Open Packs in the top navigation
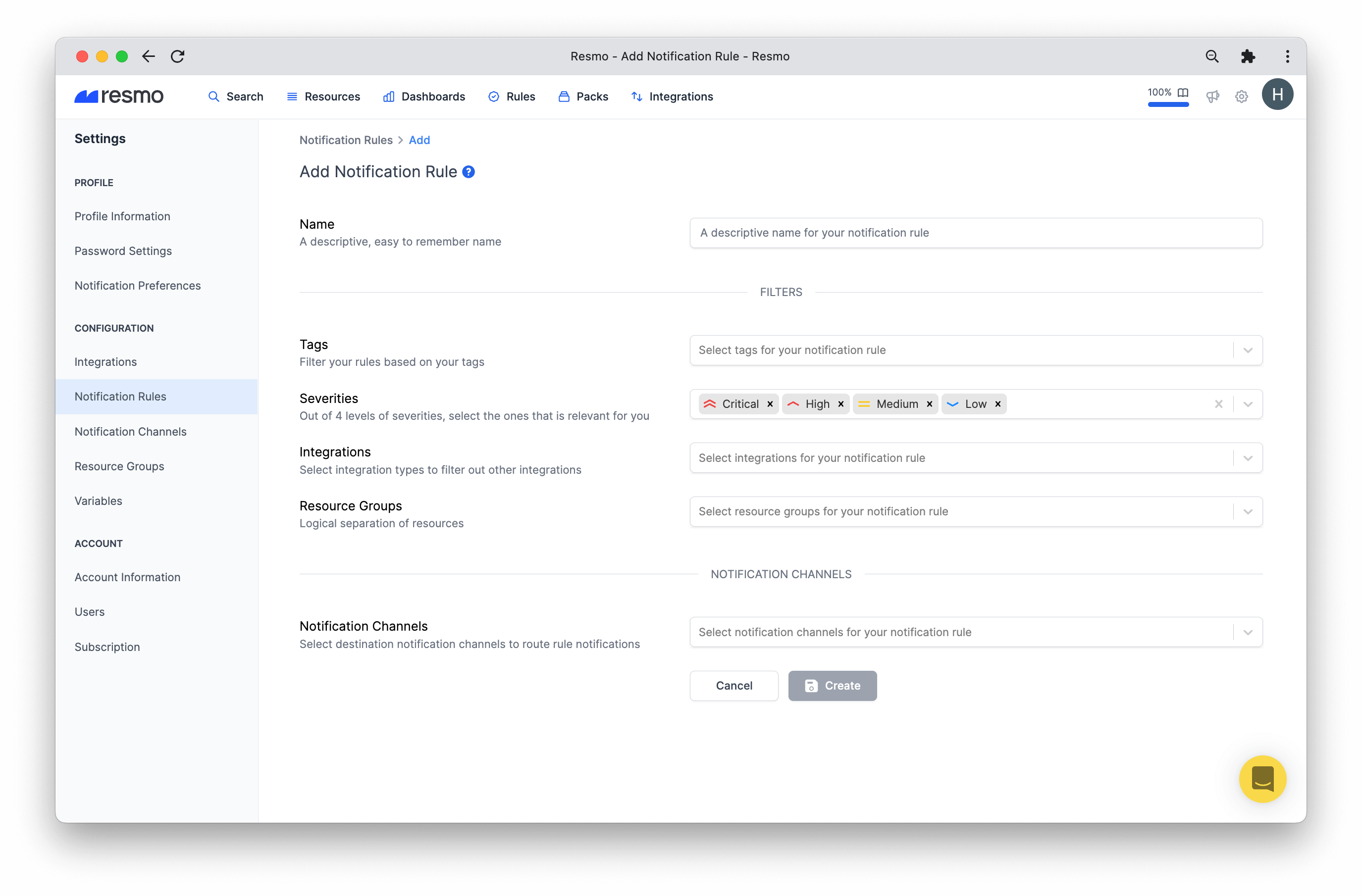Screen dimensions: 1362x896 [583, 96]
